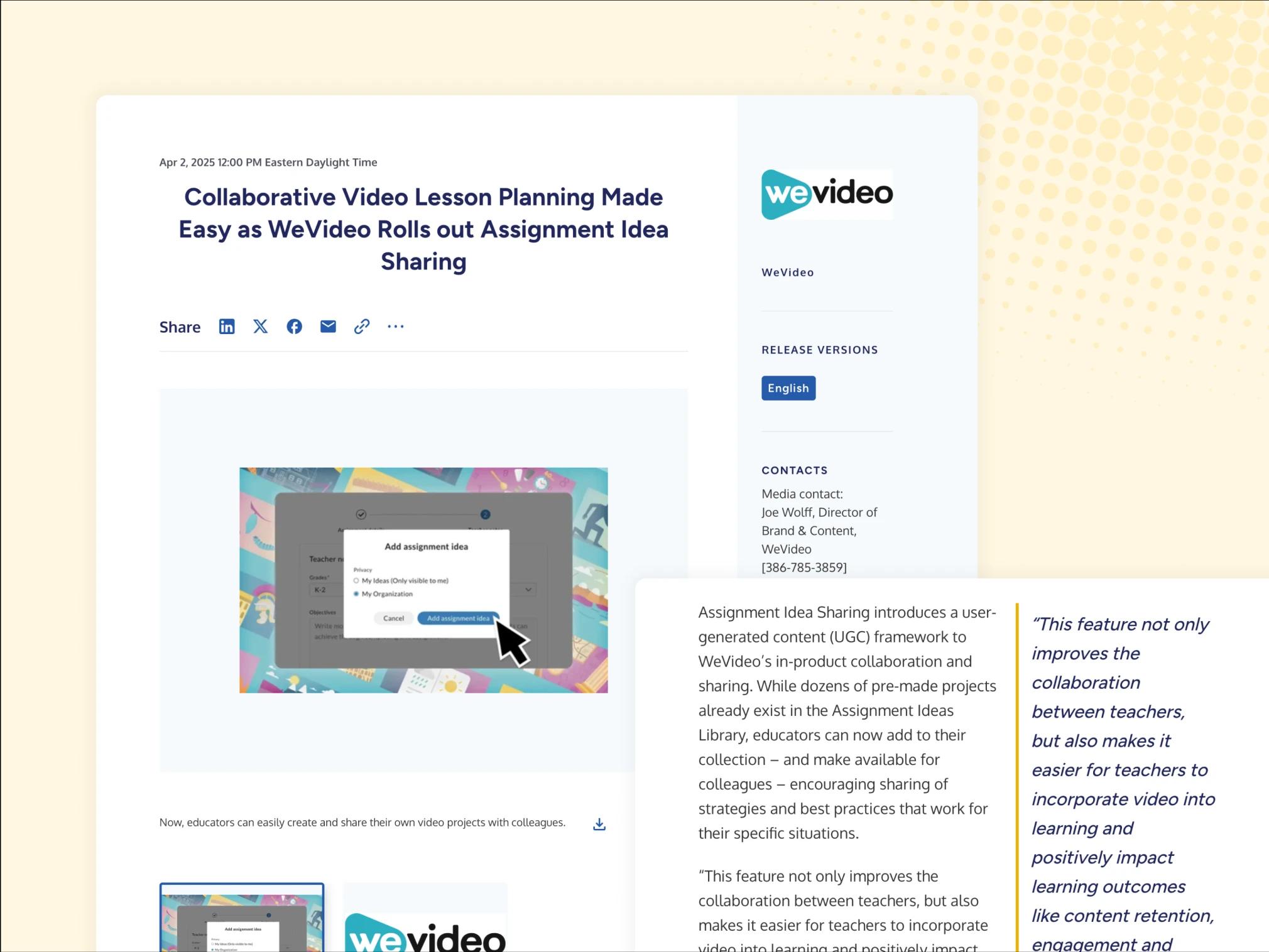Image resolution: width=1269 pixels, height=952 pixels.
Task: Select My Ideas radio option
Action: pyautogui.click(x=356, y=581)
